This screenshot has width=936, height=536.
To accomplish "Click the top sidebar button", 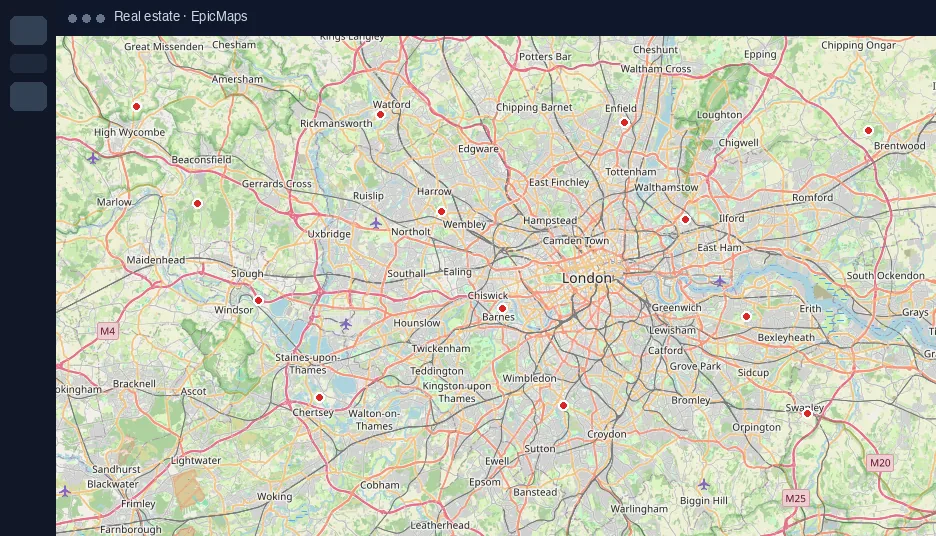I will (x=29, y=30).
